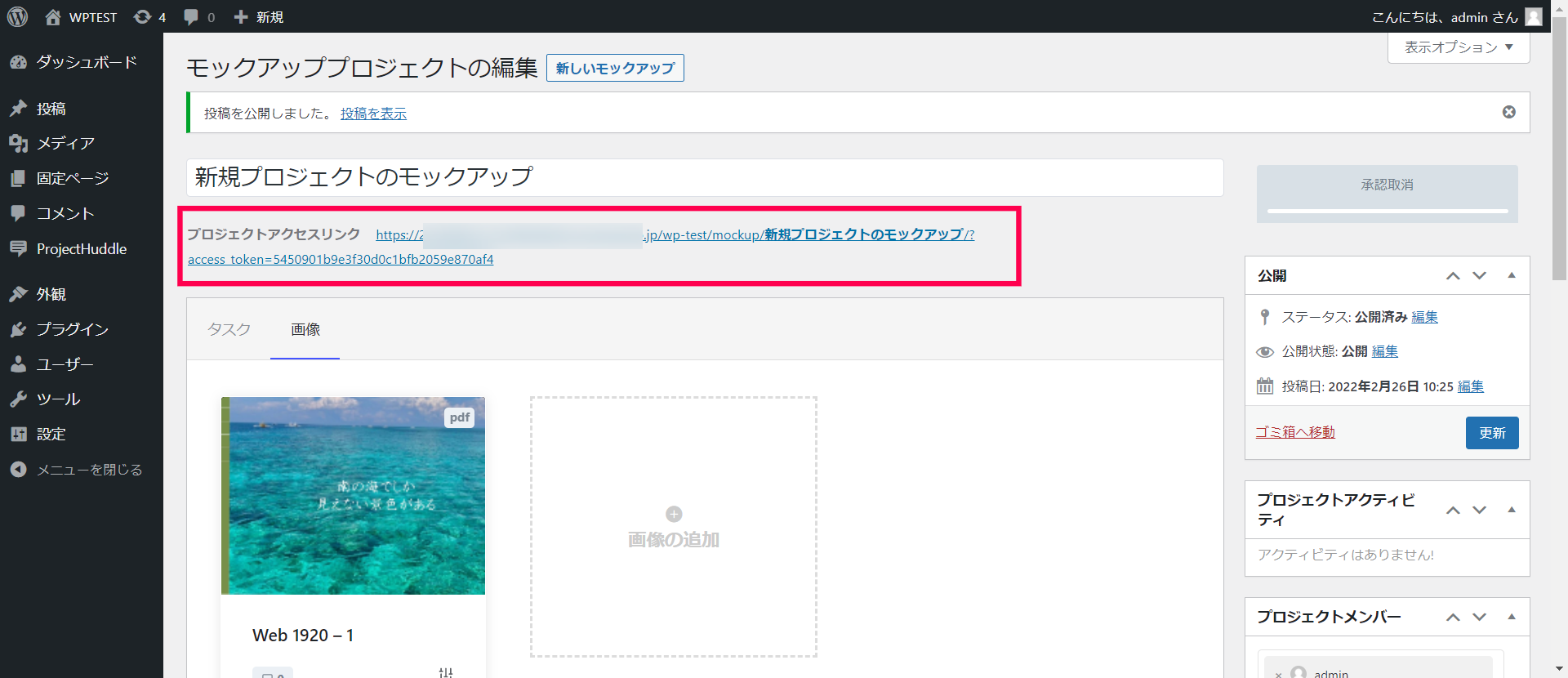Viewport: 1568px width, 678px height.
Task: Collapse the menu with the メニューを閉じる arrow icon
Action: (18, 470)
